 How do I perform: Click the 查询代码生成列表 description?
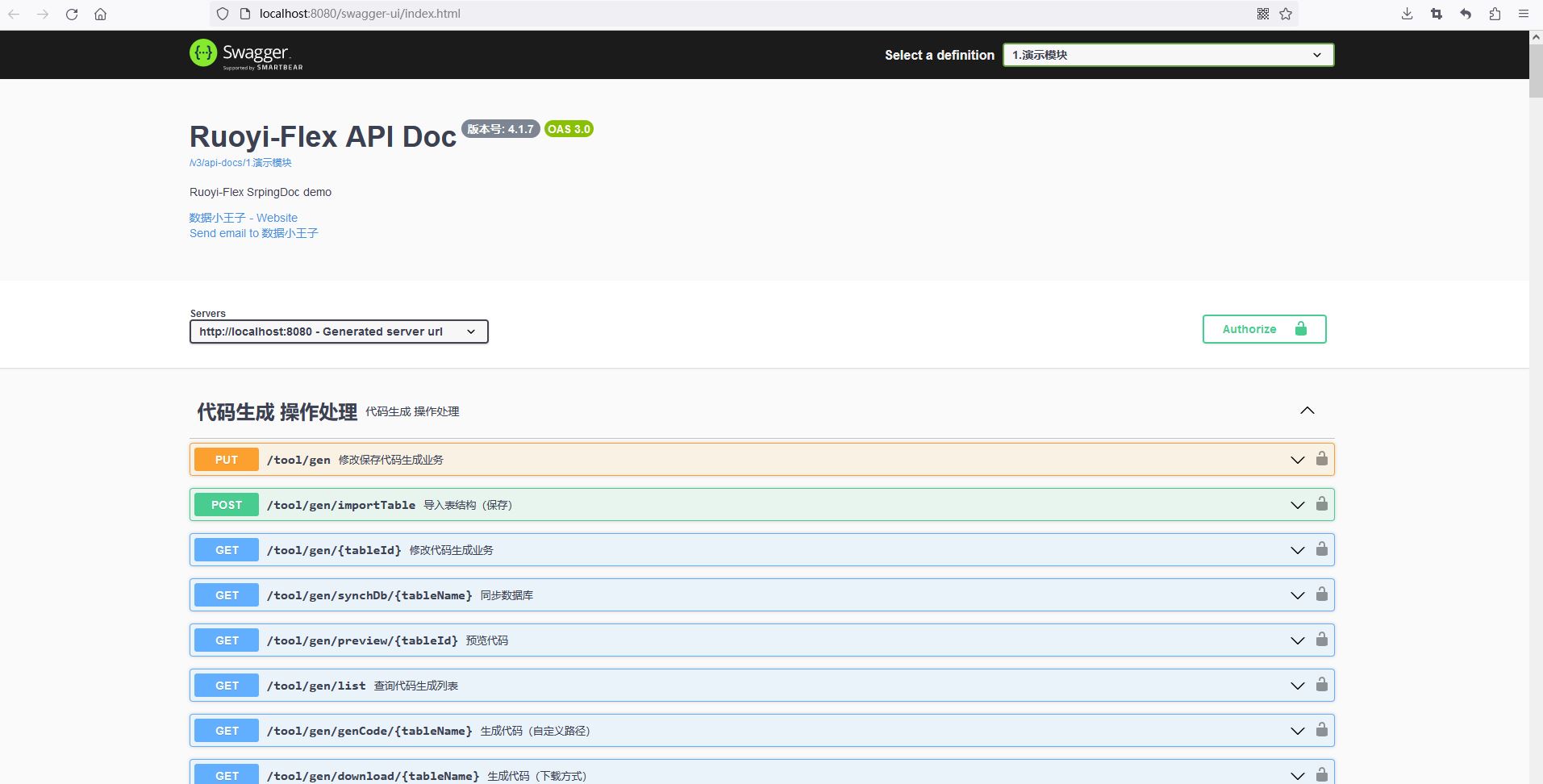coord(416,686)
